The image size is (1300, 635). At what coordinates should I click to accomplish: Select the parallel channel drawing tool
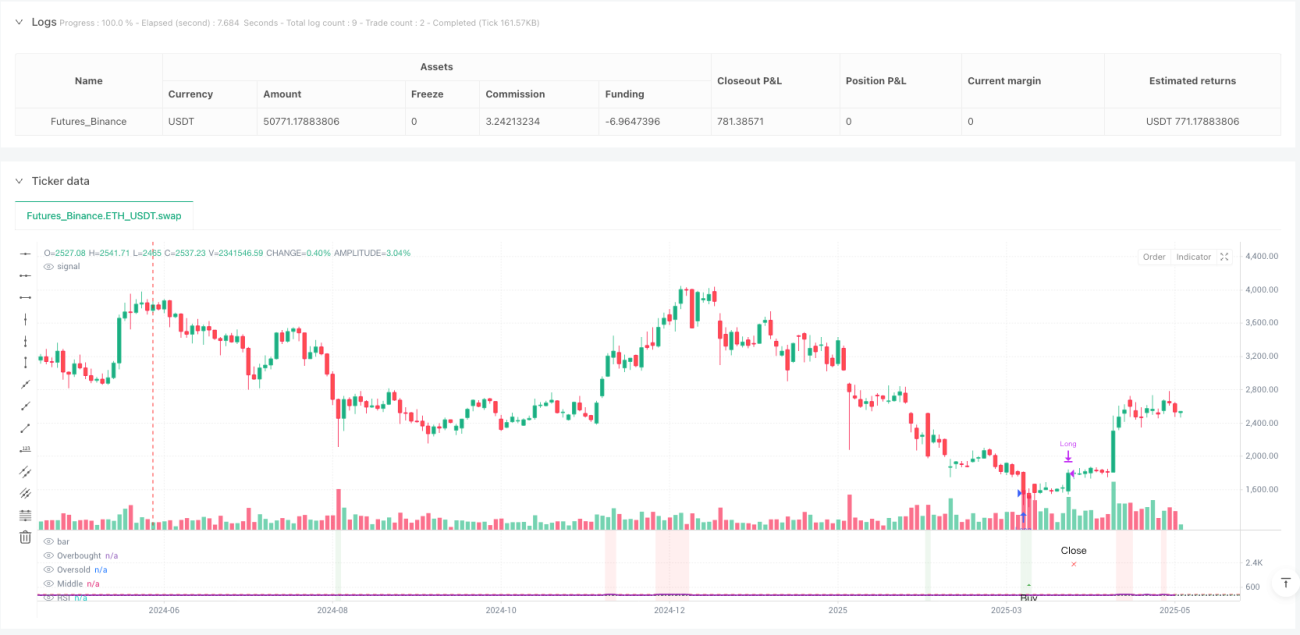25,472
